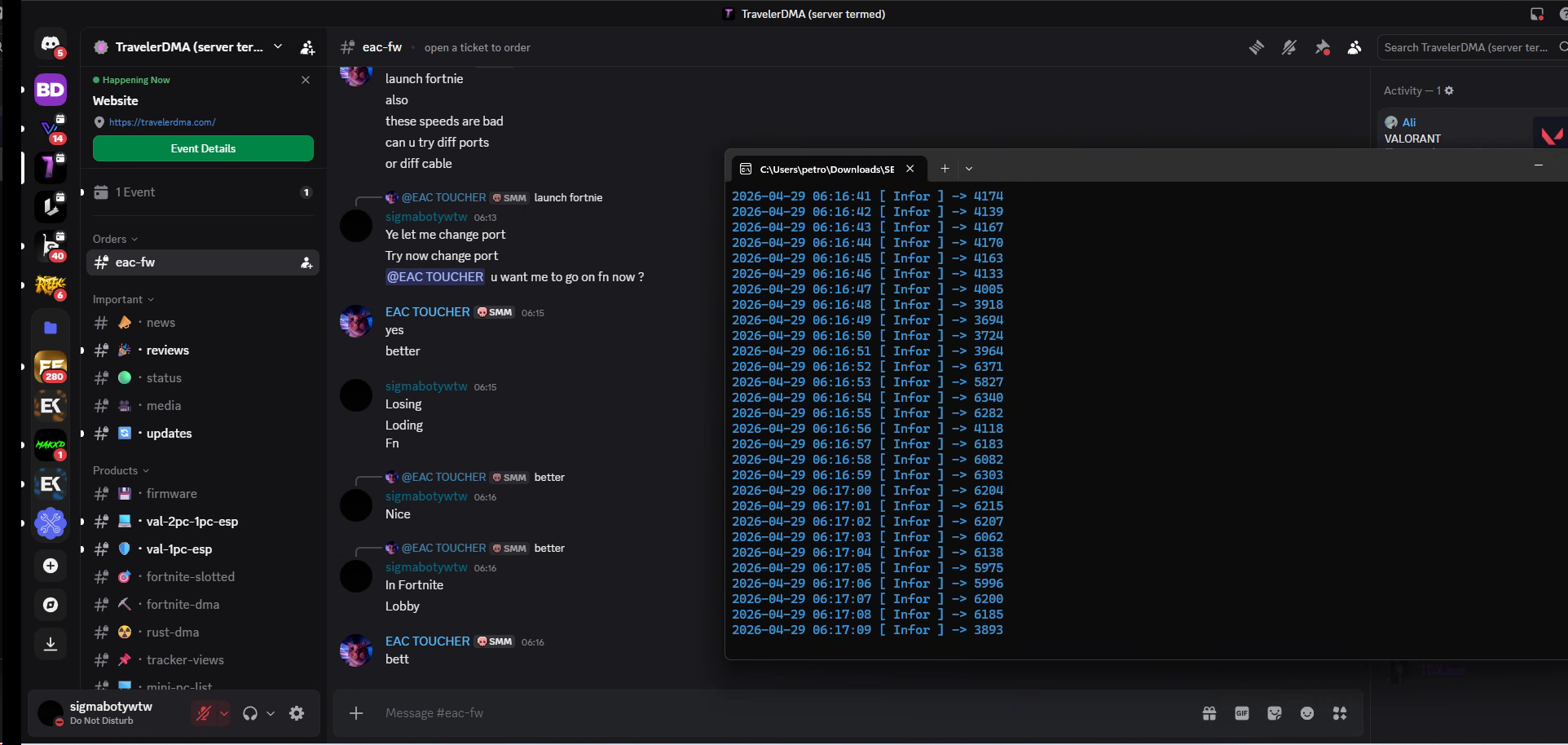The image size is (1568, 745).
Task: Open the emoji picker
Action: (1307, 713)
